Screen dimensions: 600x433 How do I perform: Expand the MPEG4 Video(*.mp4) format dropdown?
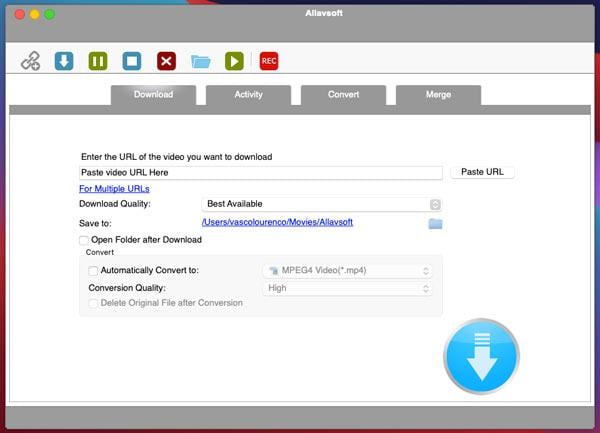click(x=347, y=271)
